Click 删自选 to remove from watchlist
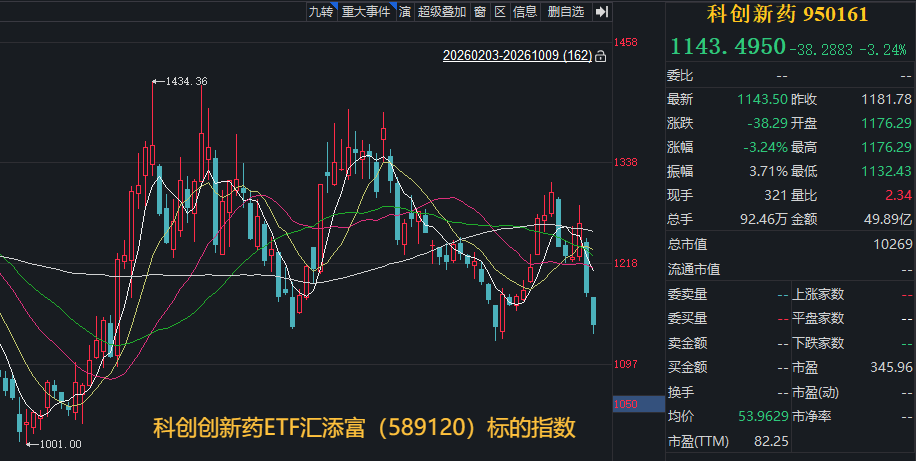 (x=566, y=12)
